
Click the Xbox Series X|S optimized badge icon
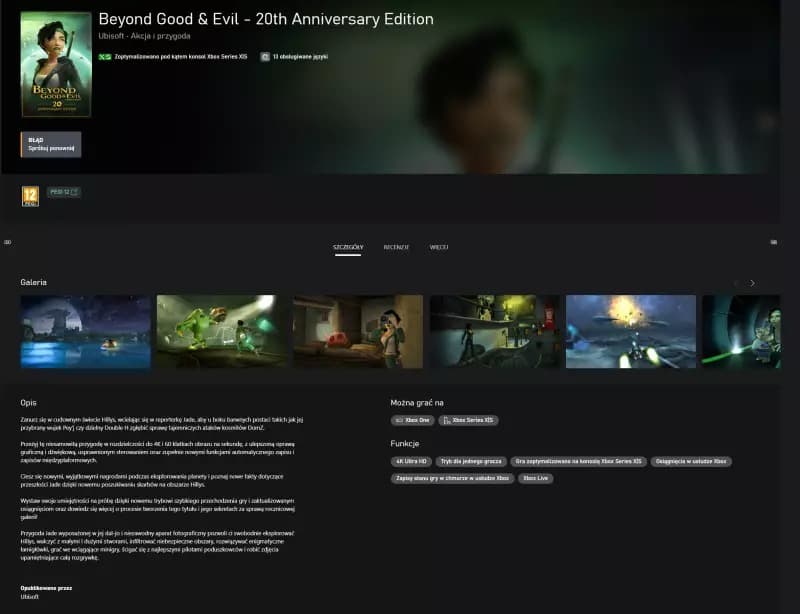click(x=105, y=57)
